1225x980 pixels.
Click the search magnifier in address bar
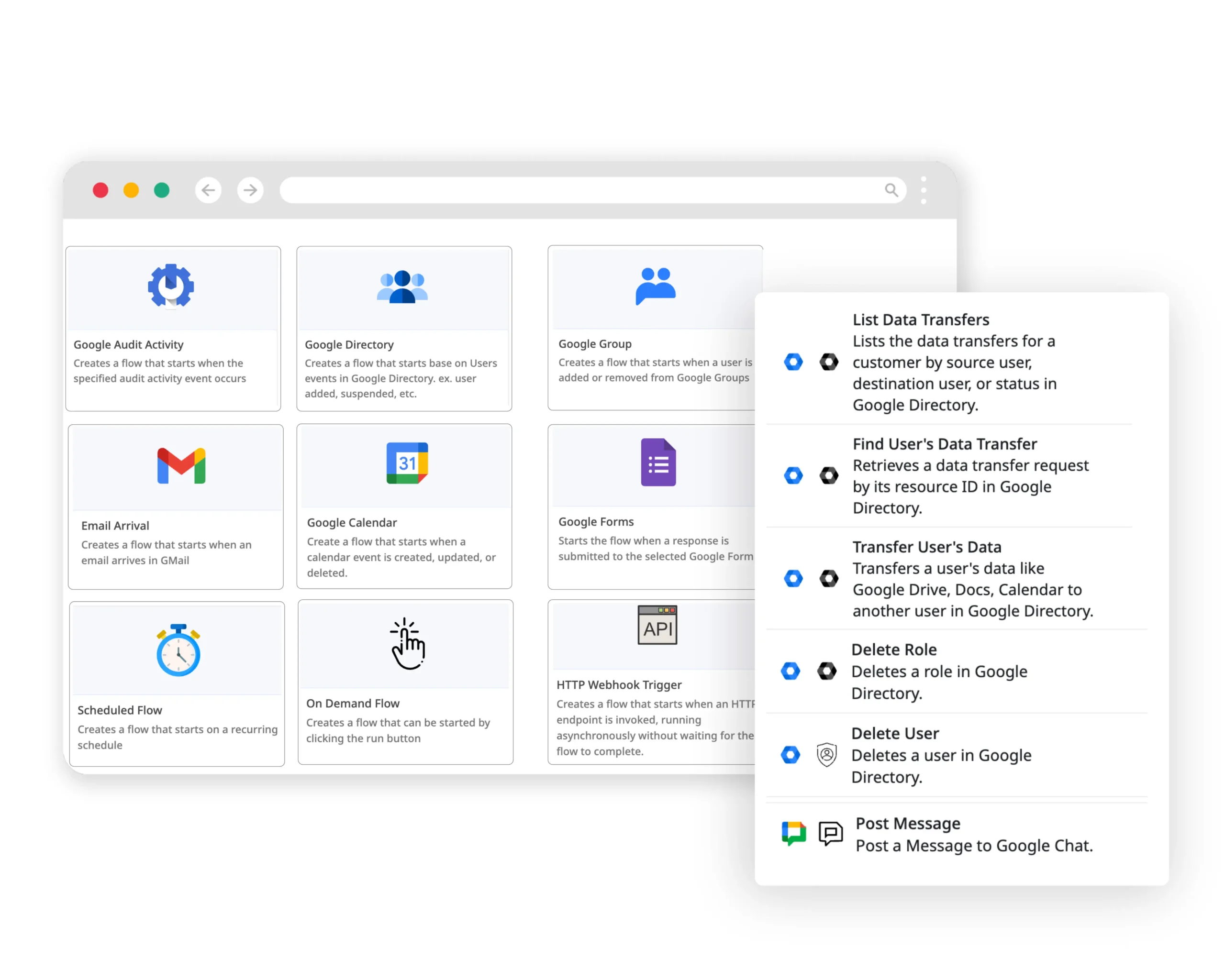pyautogui.click(x=891, y=190)
